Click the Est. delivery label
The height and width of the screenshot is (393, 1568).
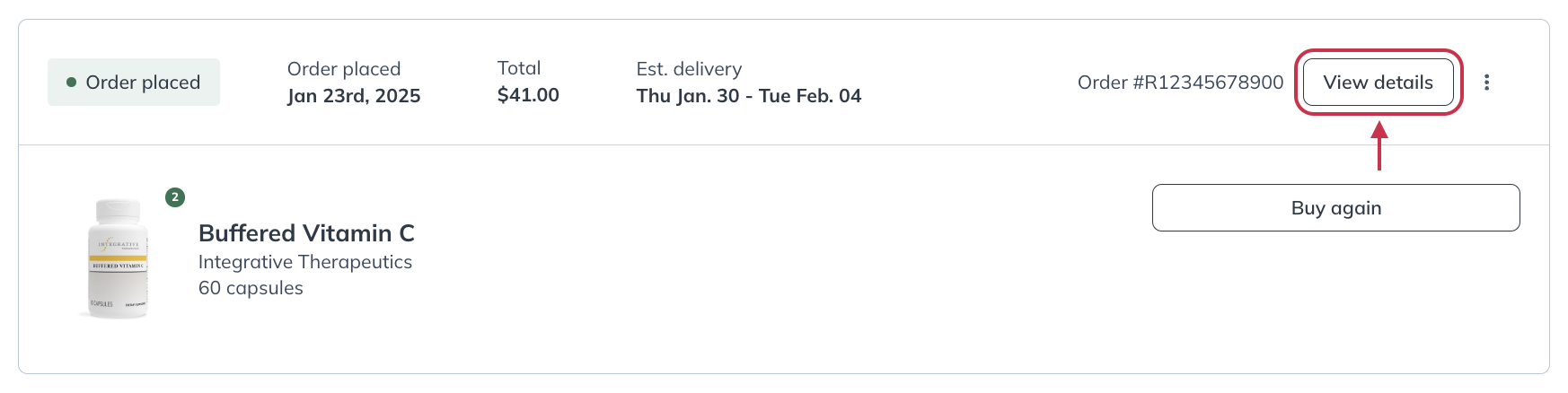[689, 69]
